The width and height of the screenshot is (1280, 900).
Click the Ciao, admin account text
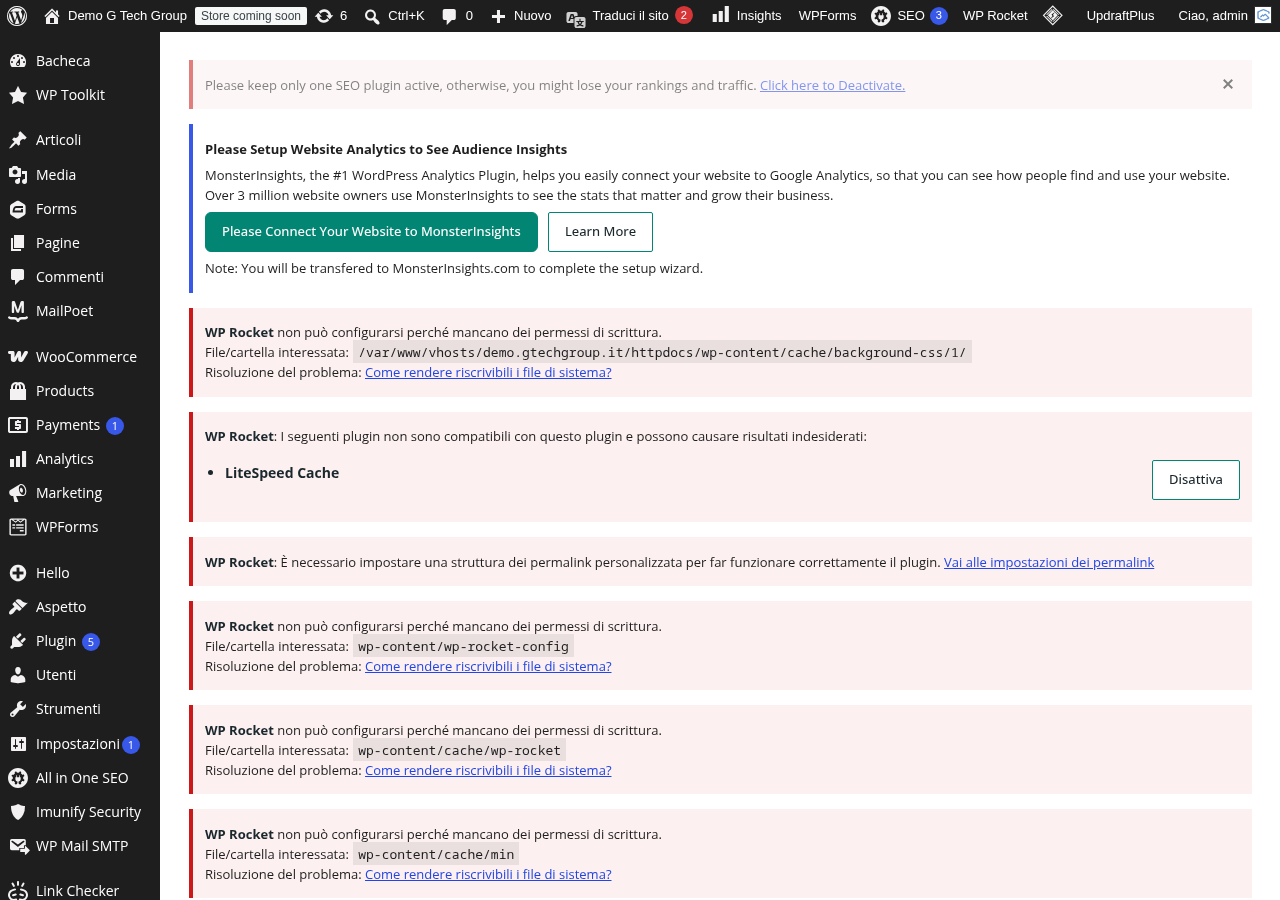tap(1212, 16)
